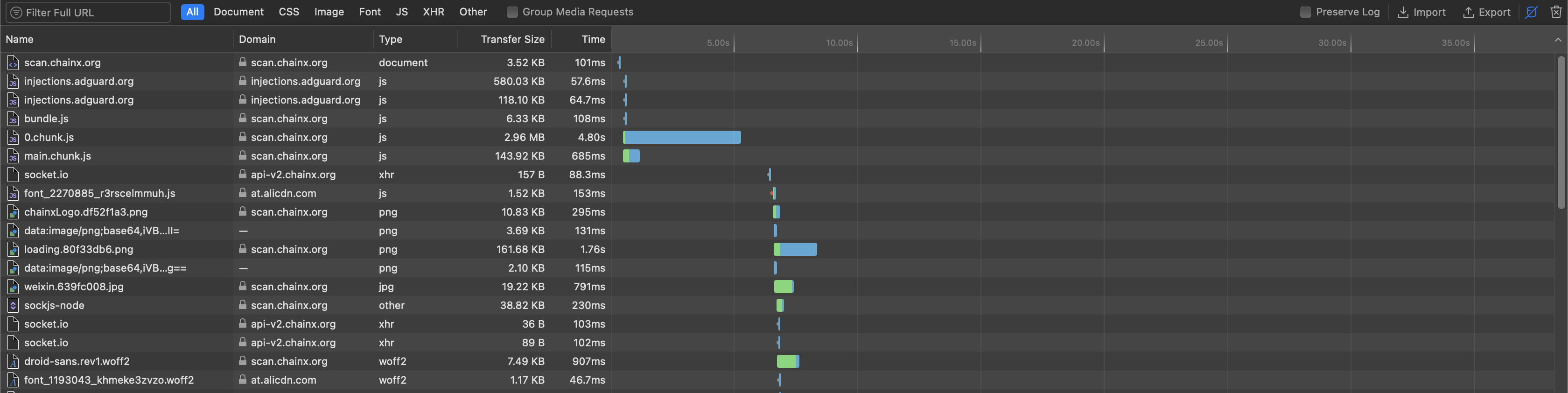Collapse the waterfall with the chevron
The width and height of the screenshot is (1568, 393).
1558,40
